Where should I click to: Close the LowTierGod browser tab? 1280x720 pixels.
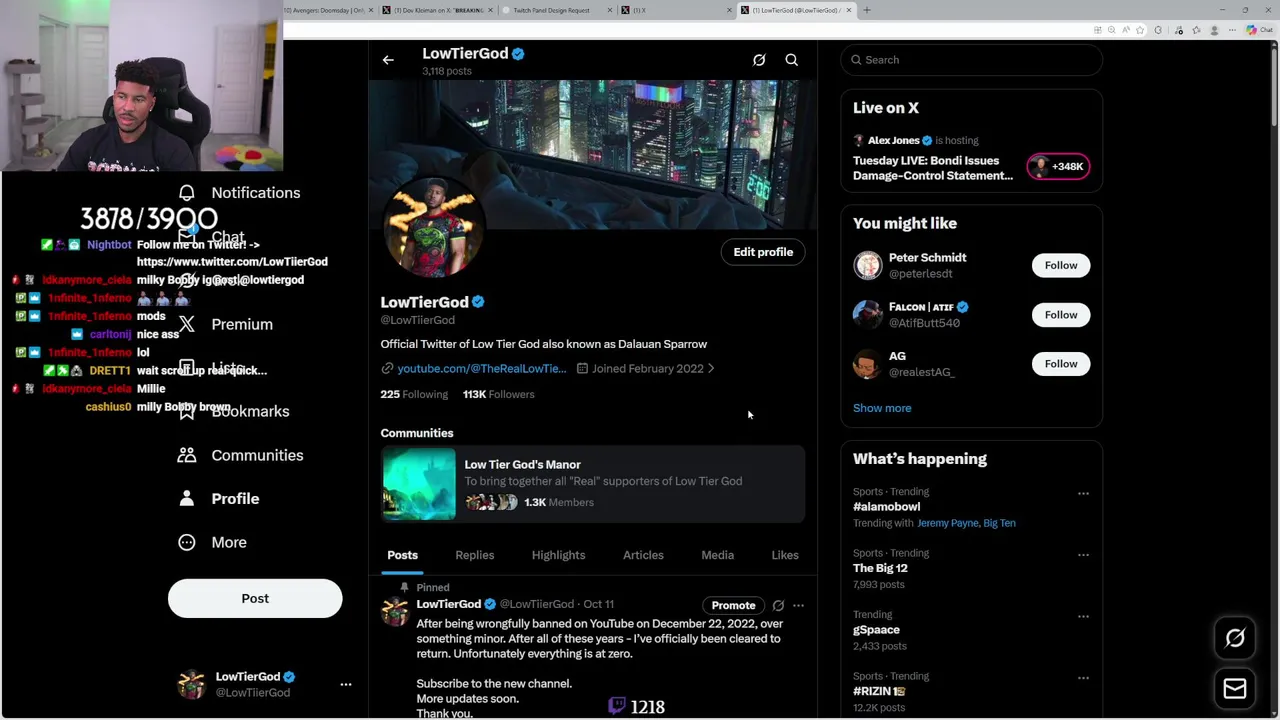click(849, 10)
